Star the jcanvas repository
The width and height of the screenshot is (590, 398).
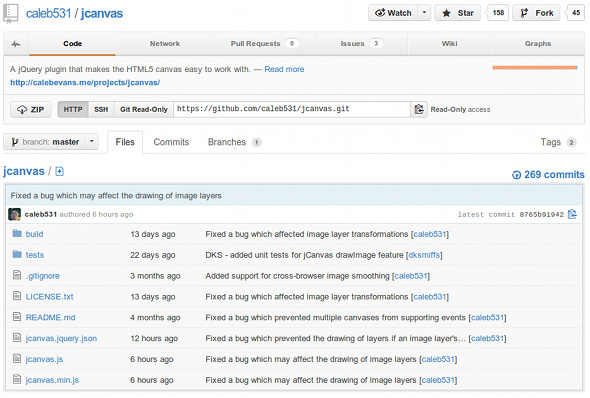click(458, 13)
